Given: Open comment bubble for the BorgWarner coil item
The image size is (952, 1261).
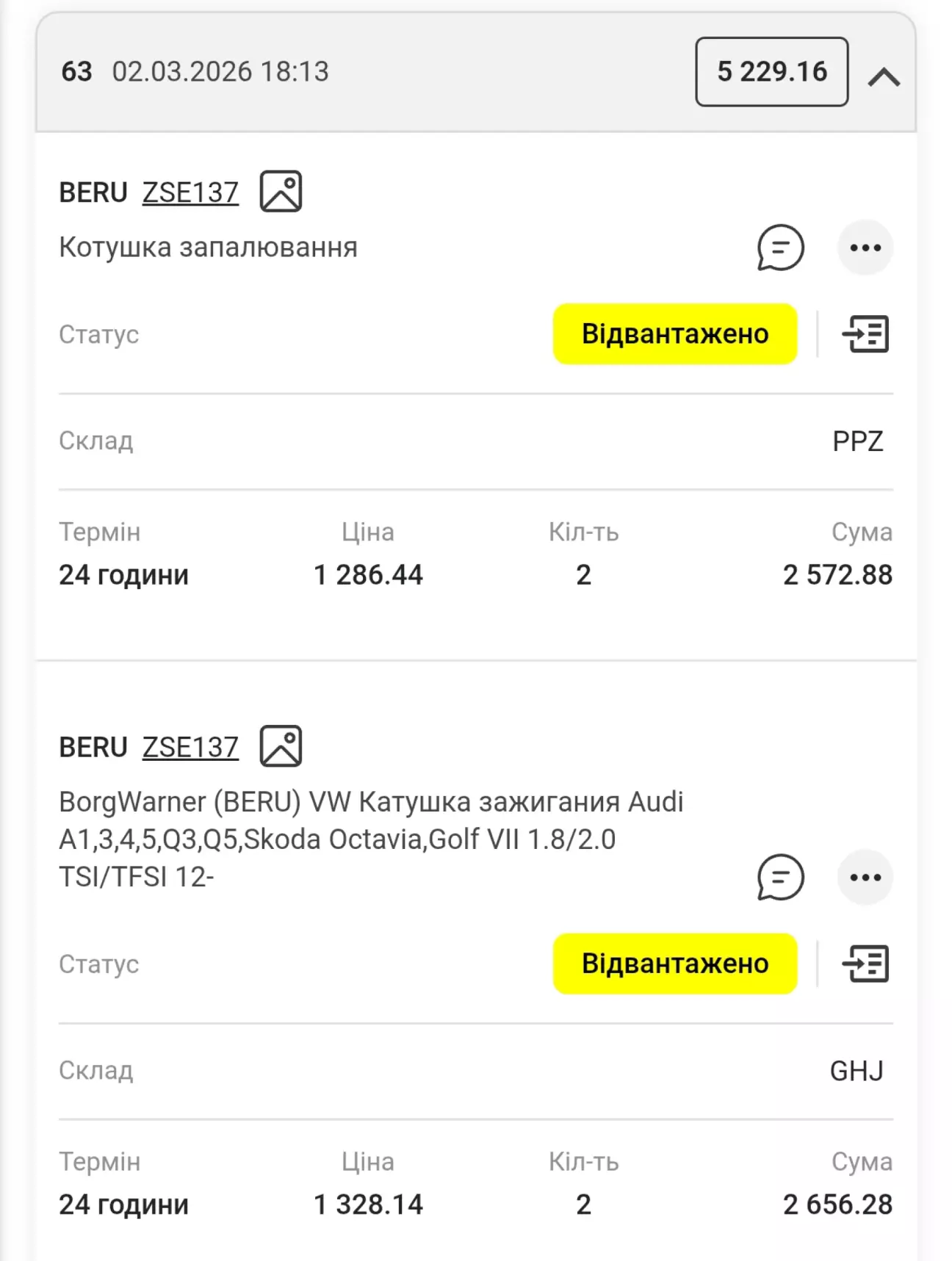Looking at the screenshot, I should point(780,877).
